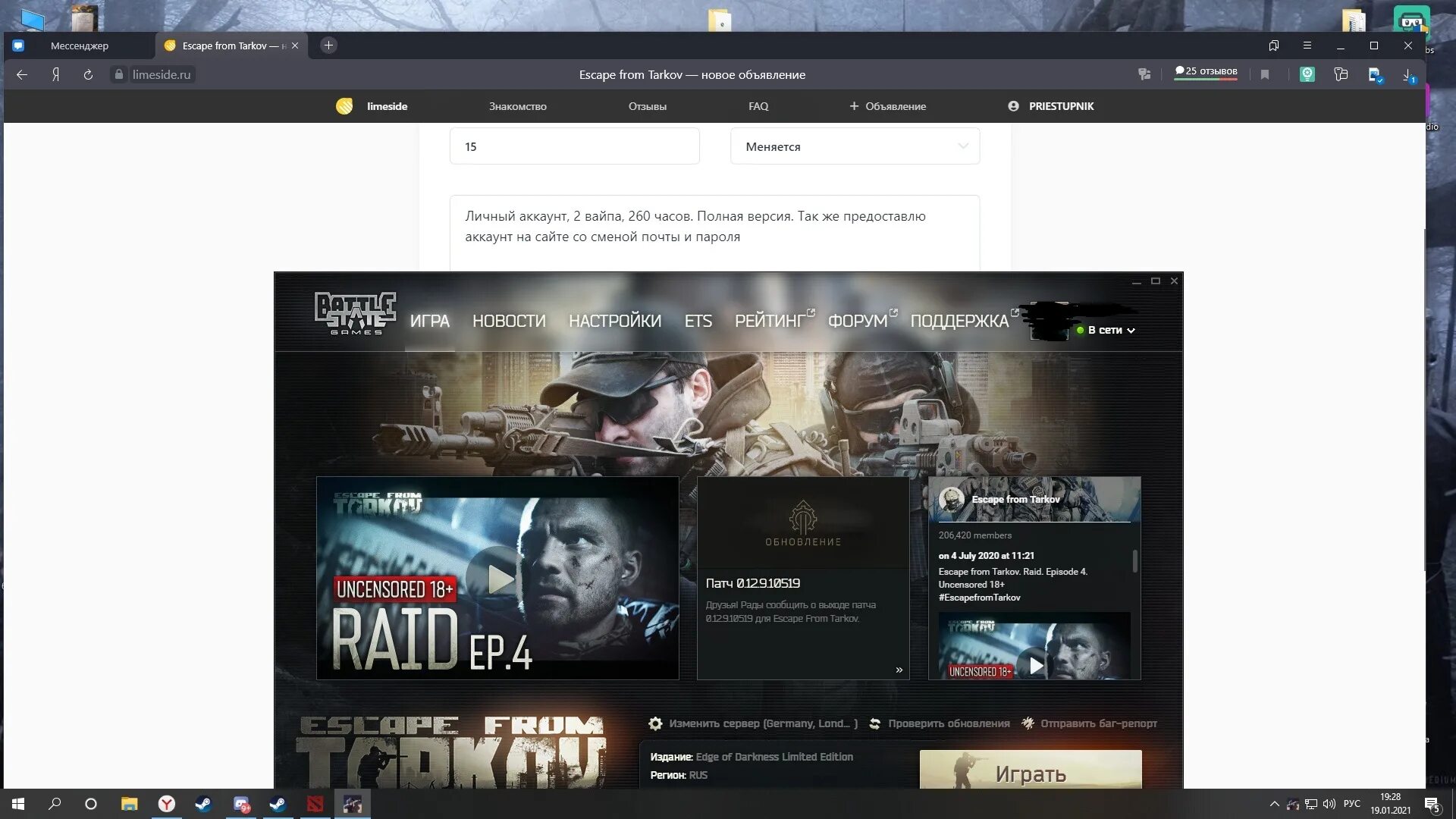Open the Знакомство menu item
Viewport: 1456px width, 819px height.
[517, 106]
